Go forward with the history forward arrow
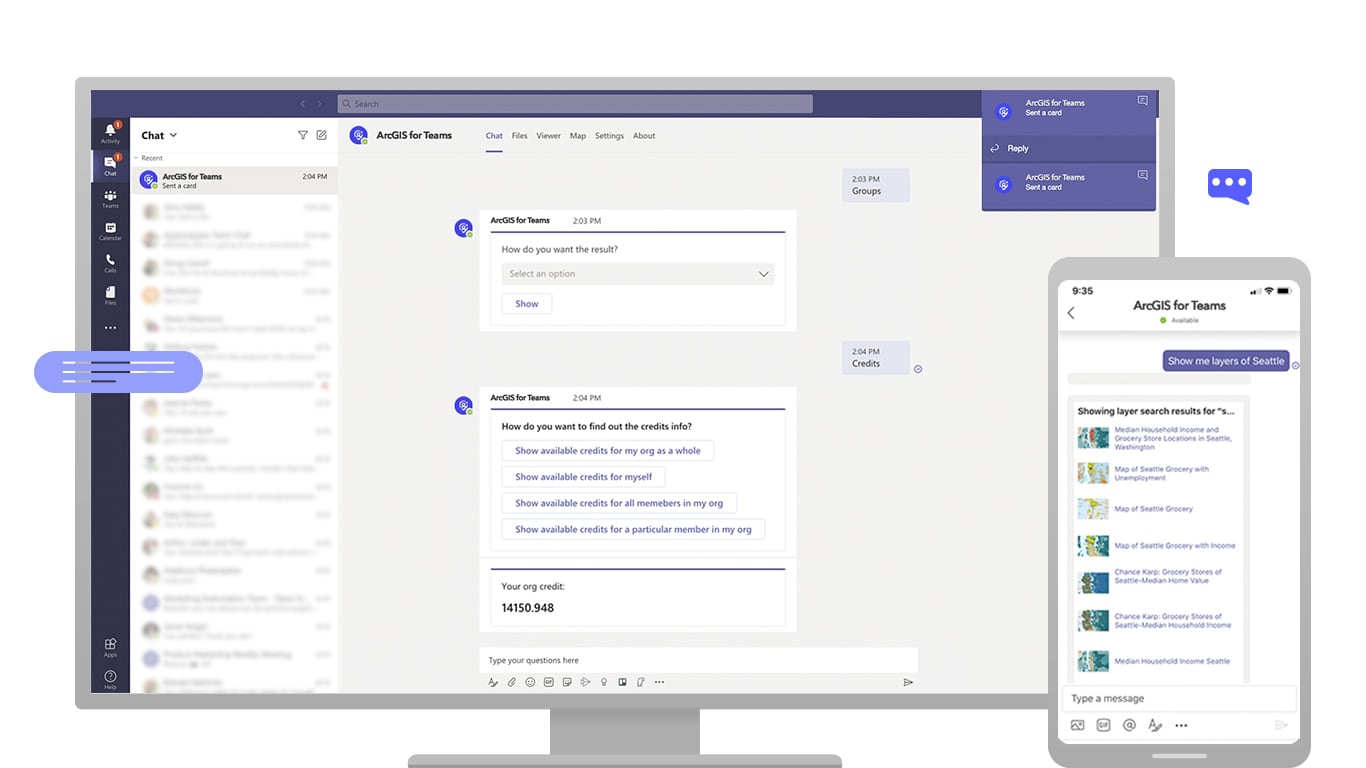 [320, 104]
